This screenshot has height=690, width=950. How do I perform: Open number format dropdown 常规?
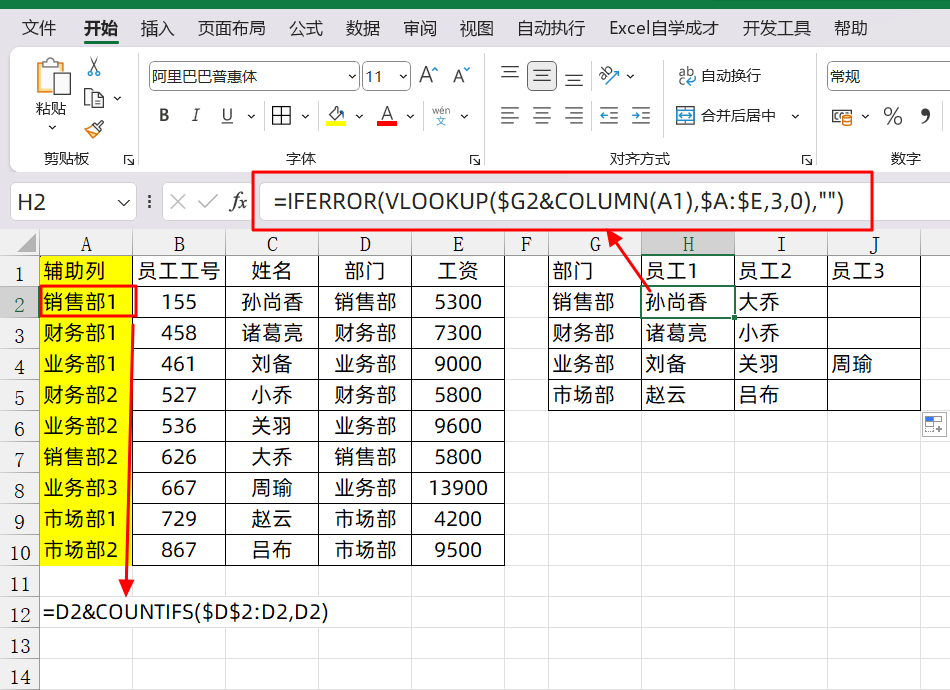pyautogui.click(x=888, y=76)
